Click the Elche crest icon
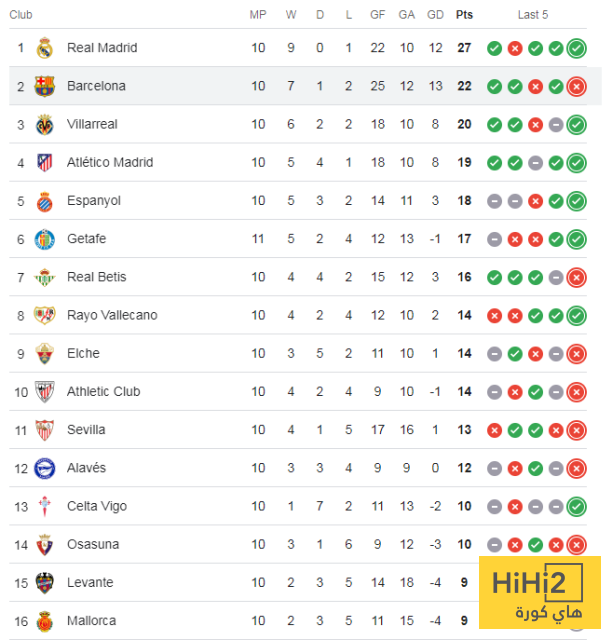 [44, 353]
